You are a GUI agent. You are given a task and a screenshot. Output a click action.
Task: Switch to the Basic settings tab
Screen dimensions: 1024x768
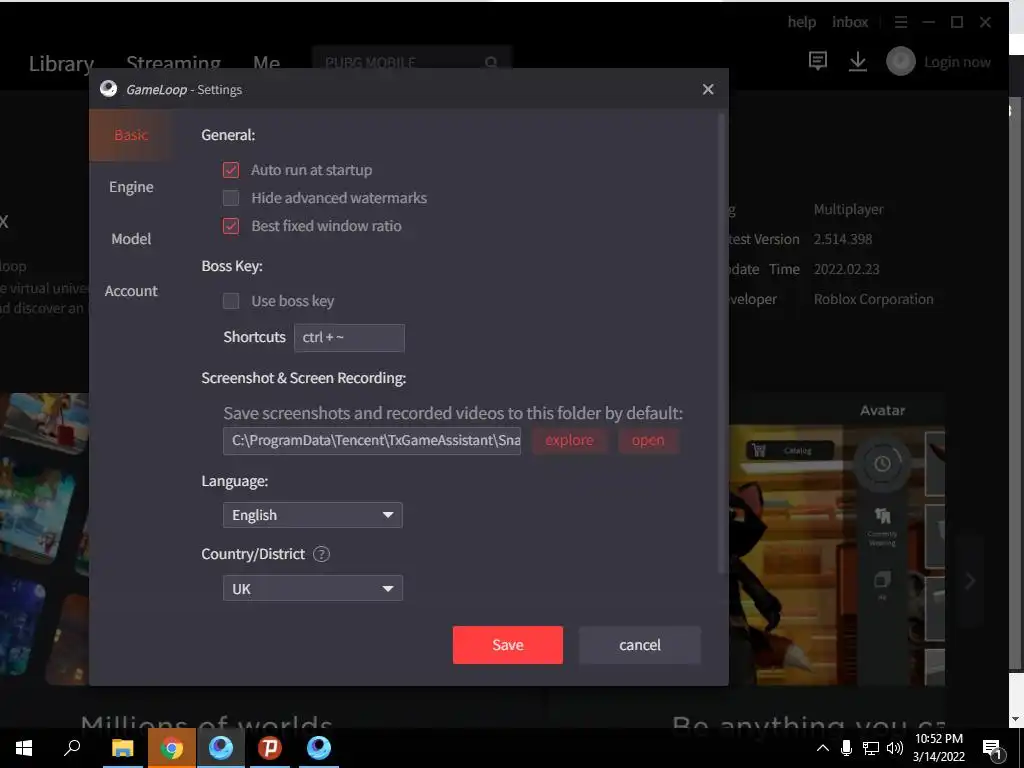131,135
